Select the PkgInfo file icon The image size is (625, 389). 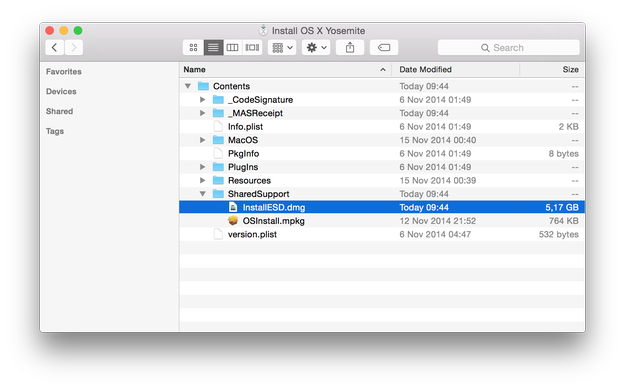(218, 153)
